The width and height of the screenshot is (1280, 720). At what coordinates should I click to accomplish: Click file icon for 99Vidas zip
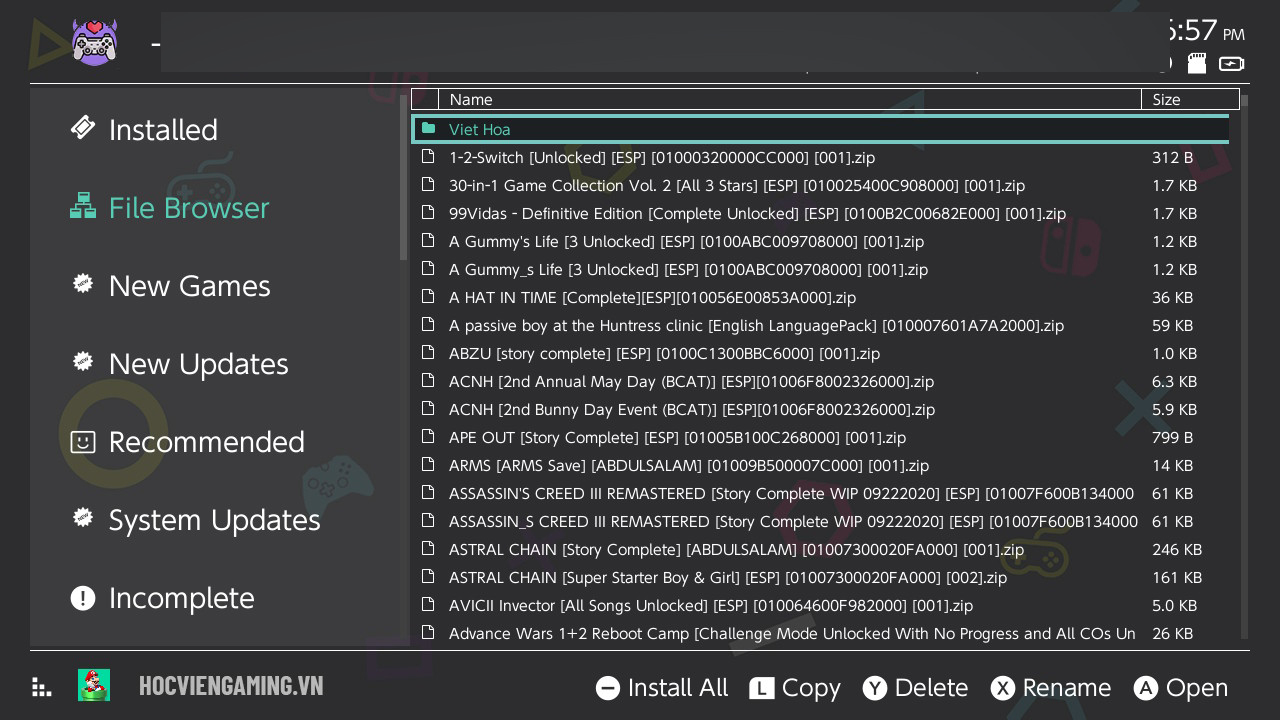pyautogui.click(x=428, y=213)
